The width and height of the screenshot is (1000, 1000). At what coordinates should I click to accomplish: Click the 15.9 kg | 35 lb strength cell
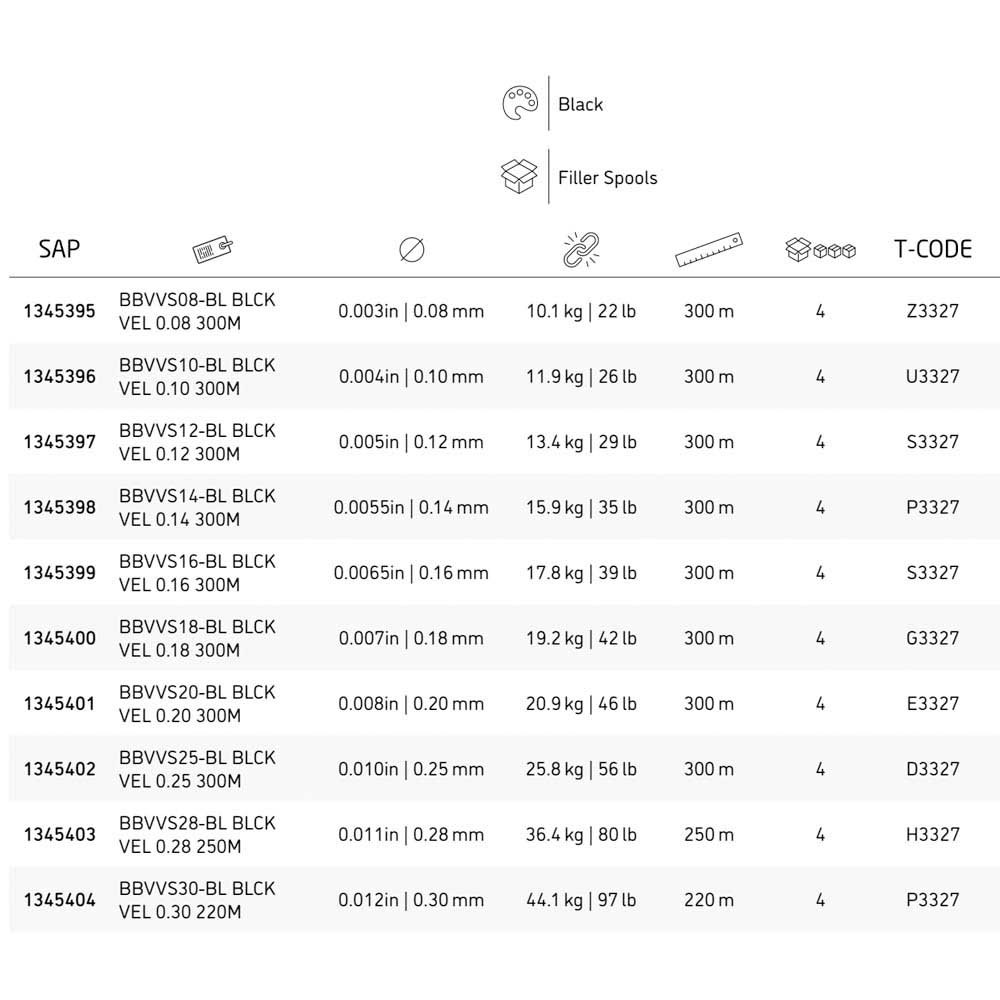click(x=581, y=508)
